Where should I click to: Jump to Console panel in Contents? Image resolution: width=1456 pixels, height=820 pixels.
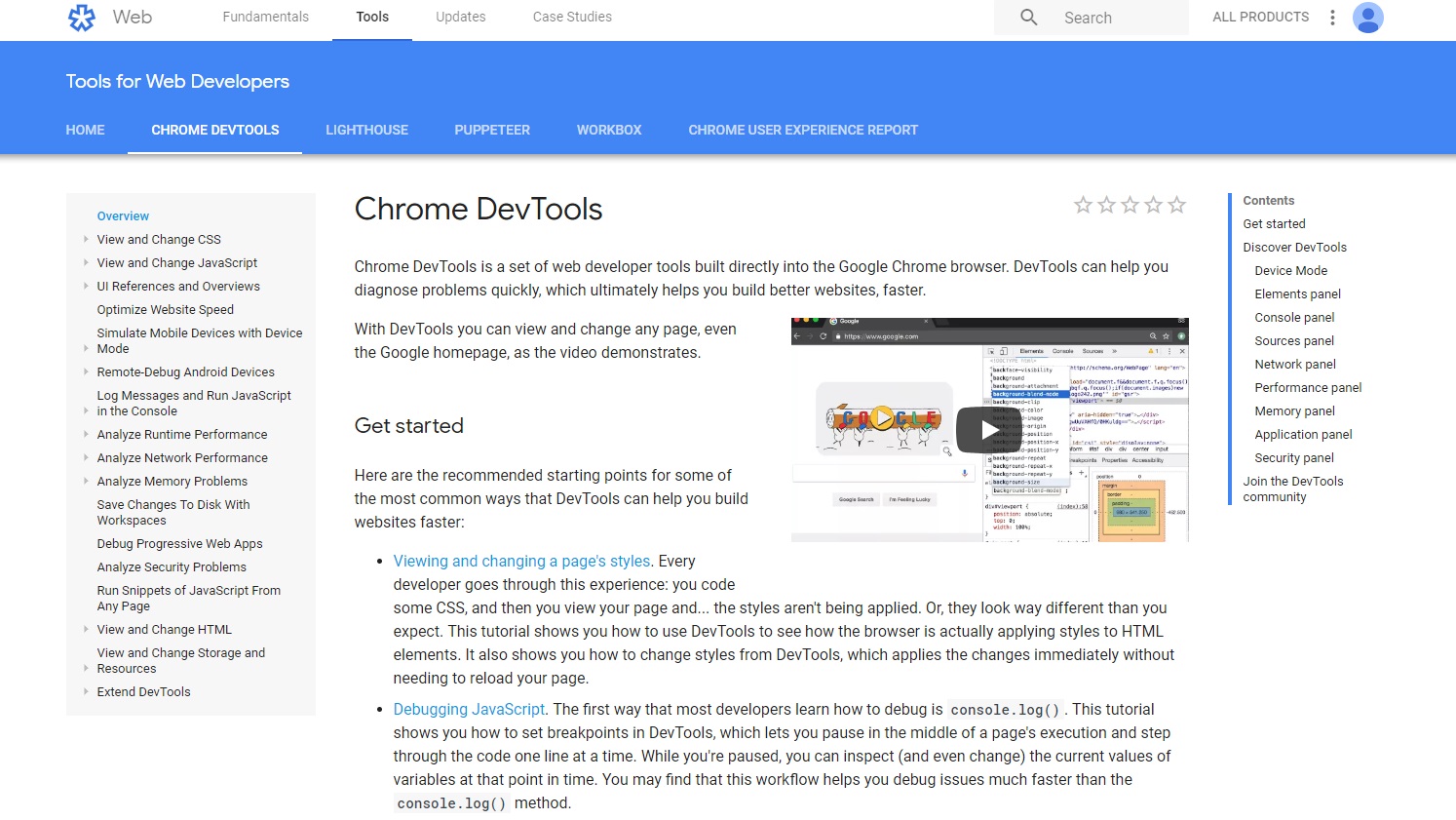coord(1294,317)
